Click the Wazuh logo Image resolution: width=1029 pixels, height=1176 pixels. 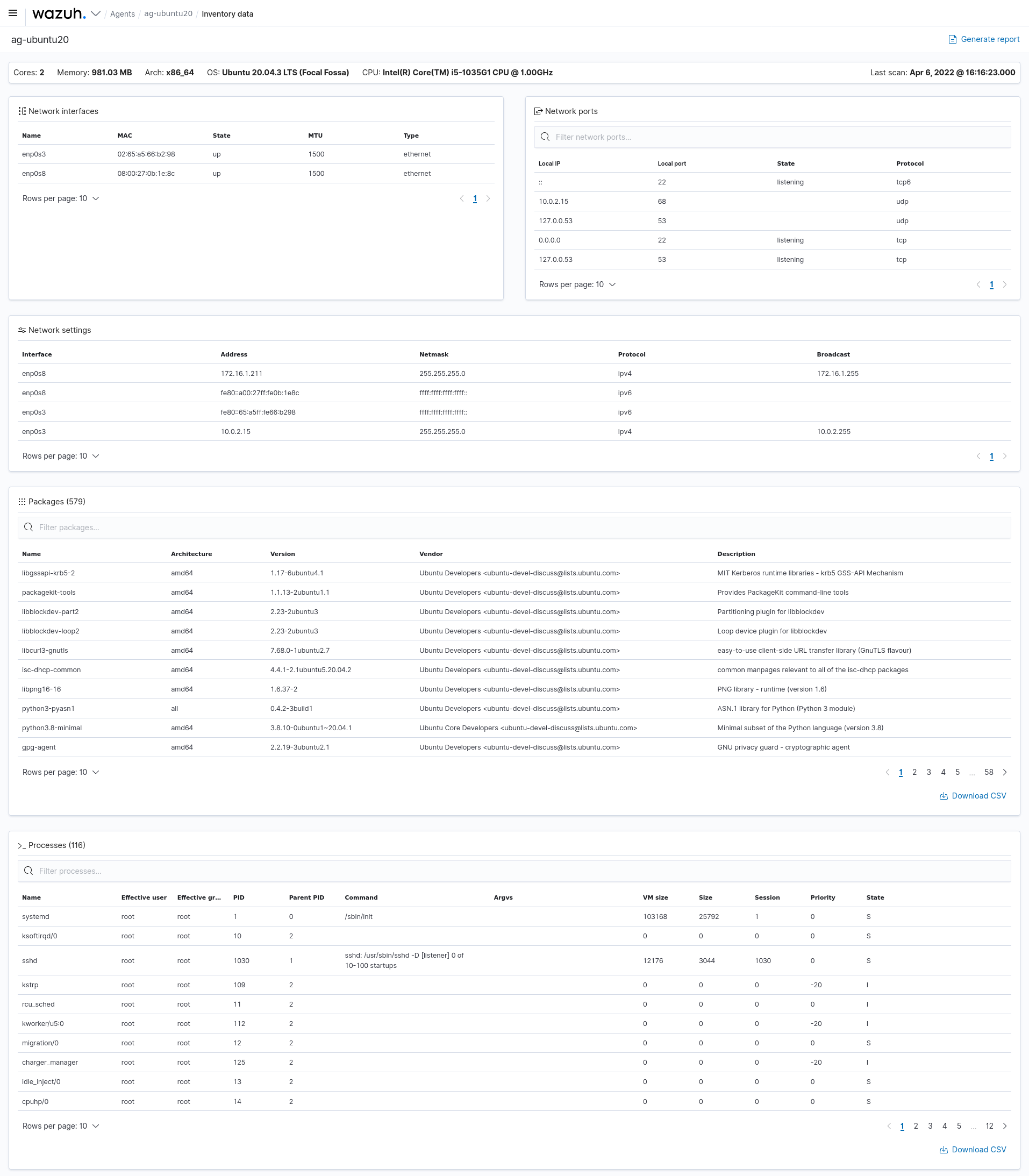pyautogui.click(x=59, y=13)
